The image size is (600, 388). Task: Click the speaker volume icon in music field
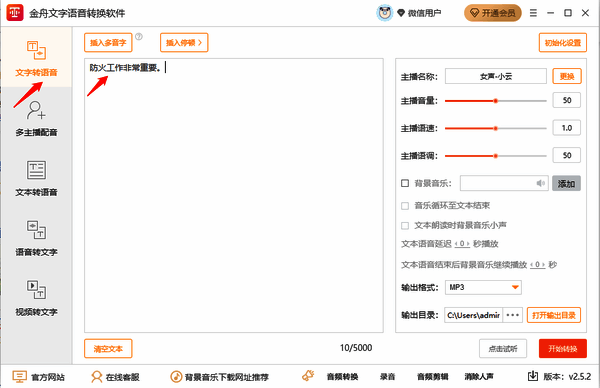(x=540, y=183)
